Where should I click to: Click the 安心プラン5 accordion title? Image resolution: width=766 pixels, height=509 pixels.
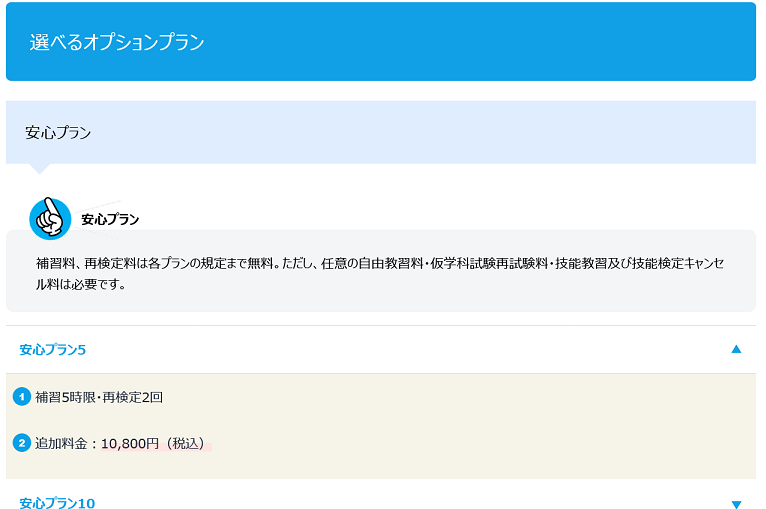(x=53, y=349)
